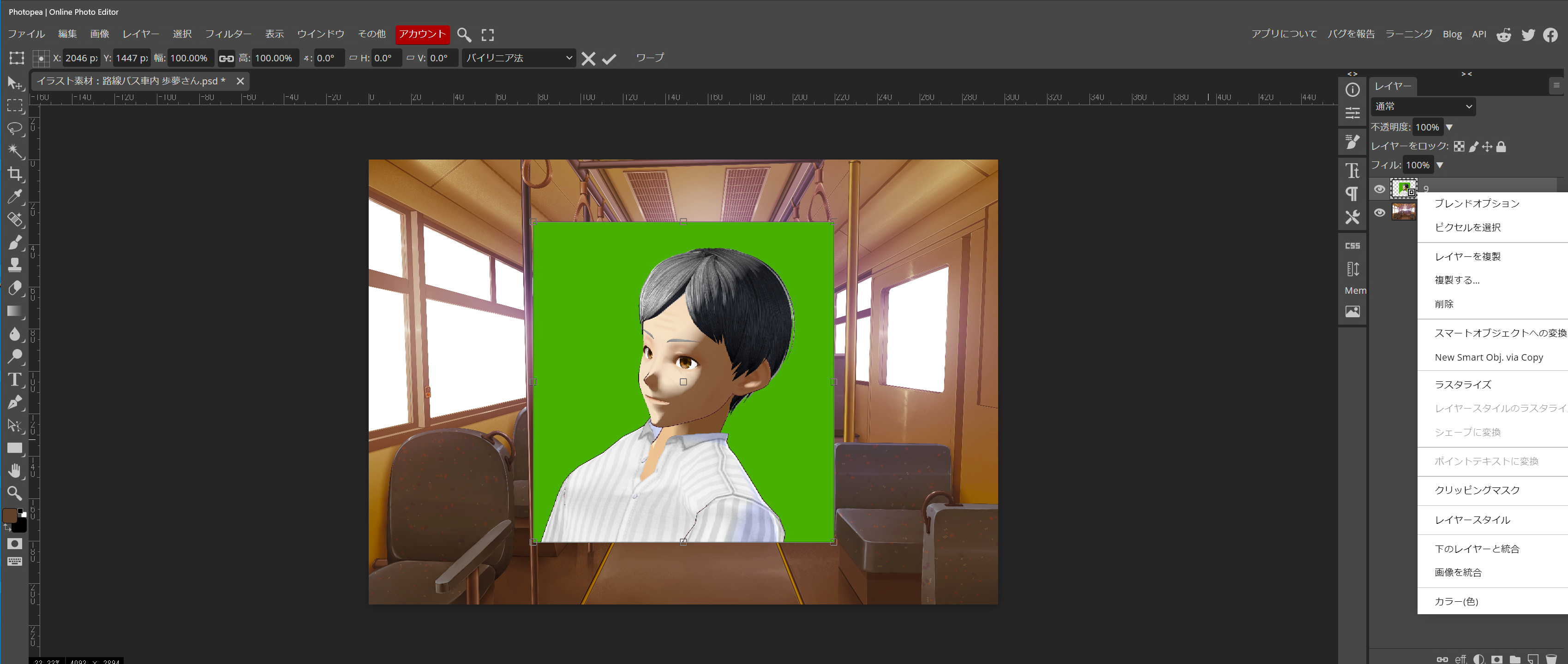Hide the bus background layer visibility
This screenshot has width=1568, height=664.
(1379, 212)
